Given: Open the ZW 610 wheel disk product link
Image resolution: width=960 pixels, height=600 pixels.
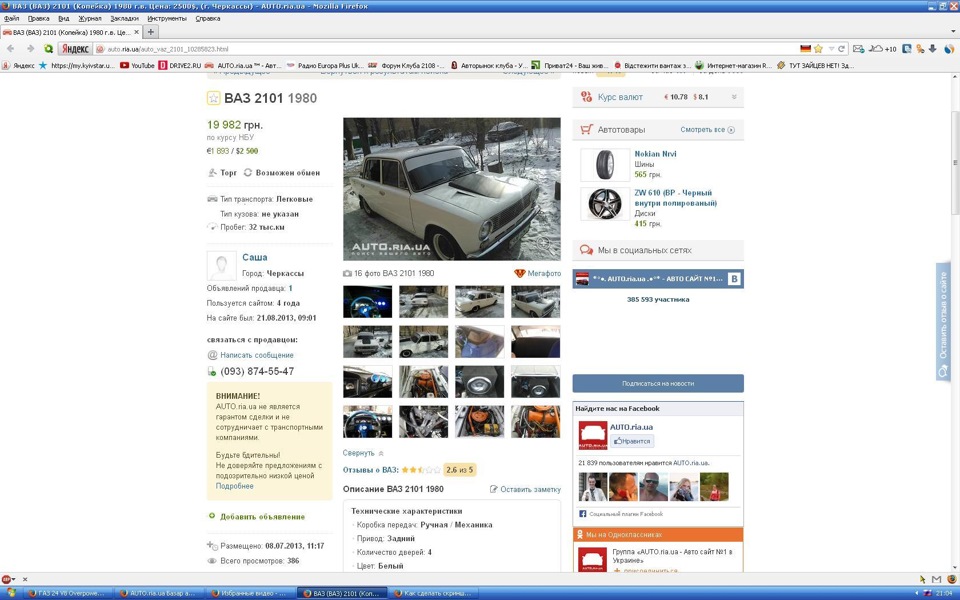Looking at the screenshot, I should coord(675,198).
